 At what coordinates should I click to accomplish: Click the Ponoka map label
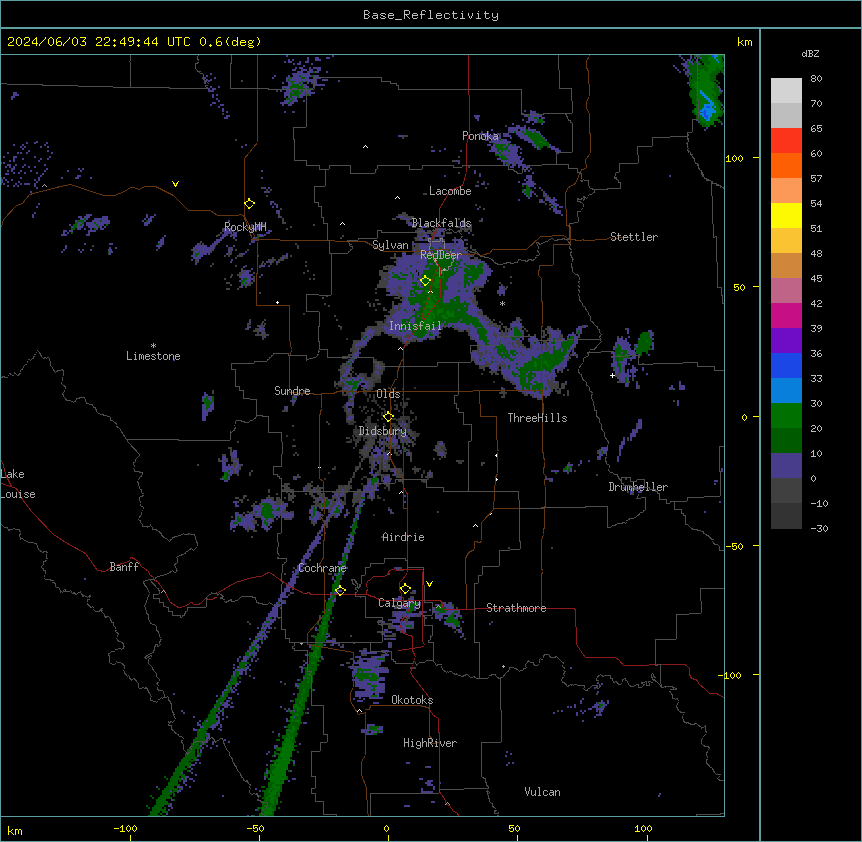click(480, 136)
